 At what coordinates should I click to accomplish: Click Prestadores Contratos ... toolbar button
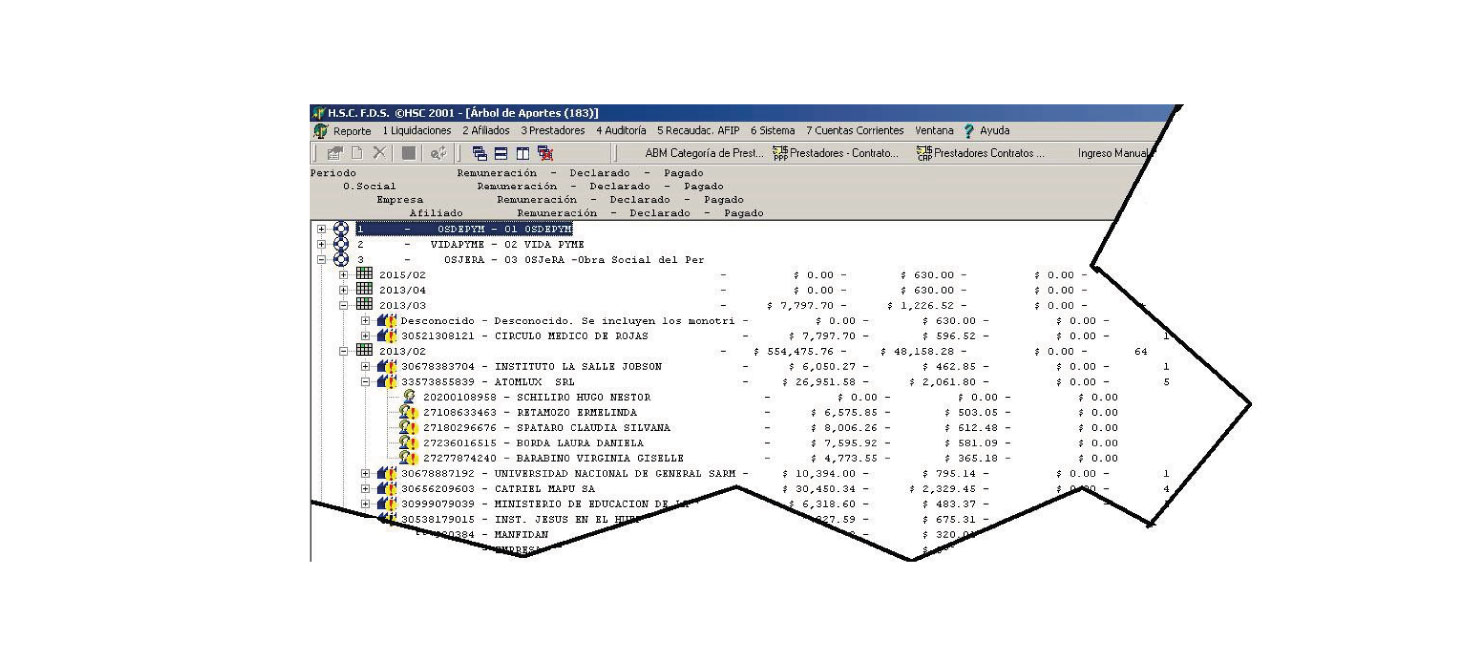point(979,154)
